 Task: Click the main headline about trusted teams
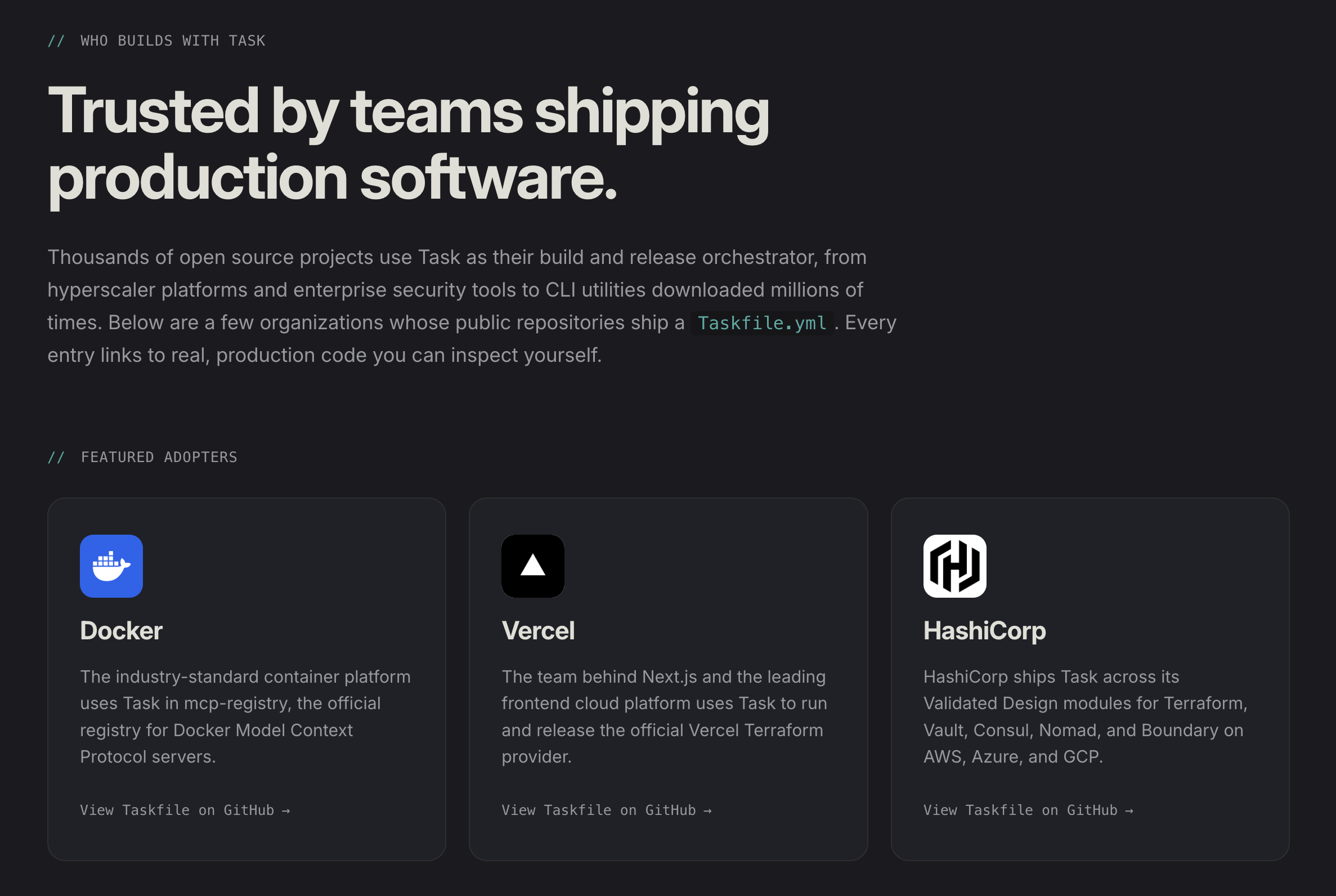pyautogui.click(x=408, y=144)
